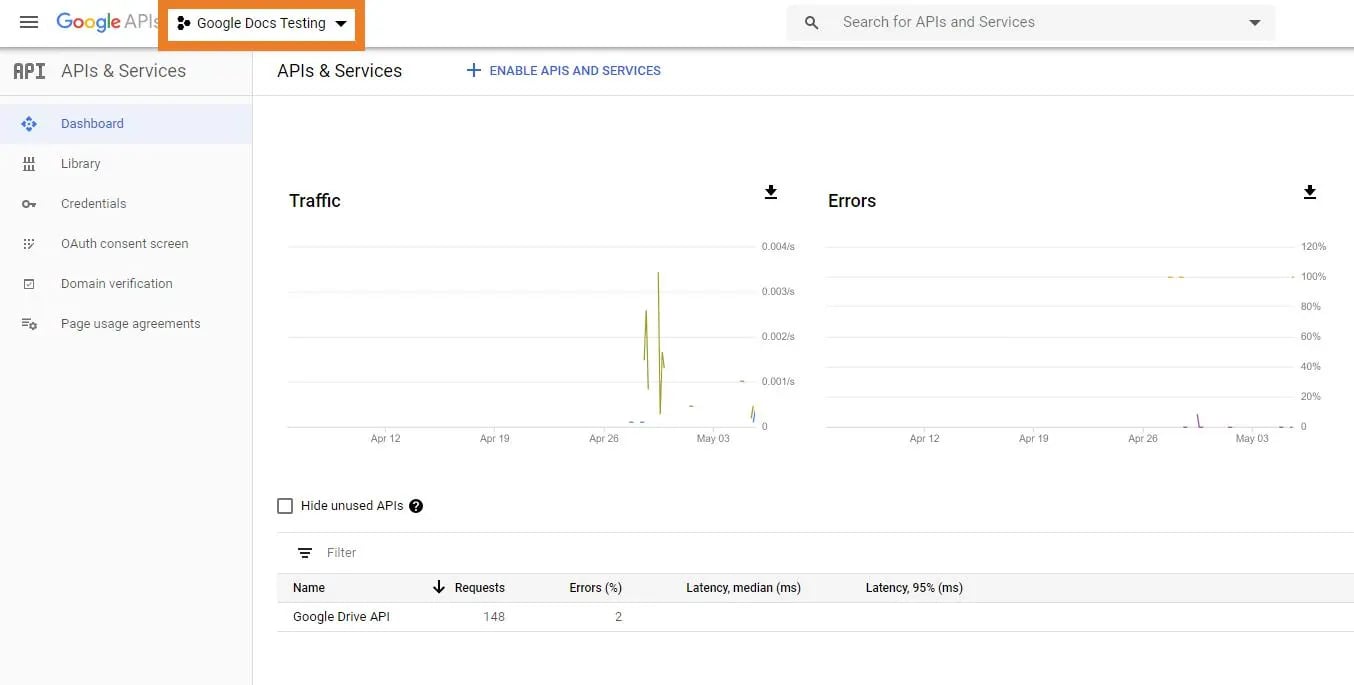The width and height of the screenshot is (1354, 685).
Task: Open Library in the sidebar
Action: coord(80,164)
